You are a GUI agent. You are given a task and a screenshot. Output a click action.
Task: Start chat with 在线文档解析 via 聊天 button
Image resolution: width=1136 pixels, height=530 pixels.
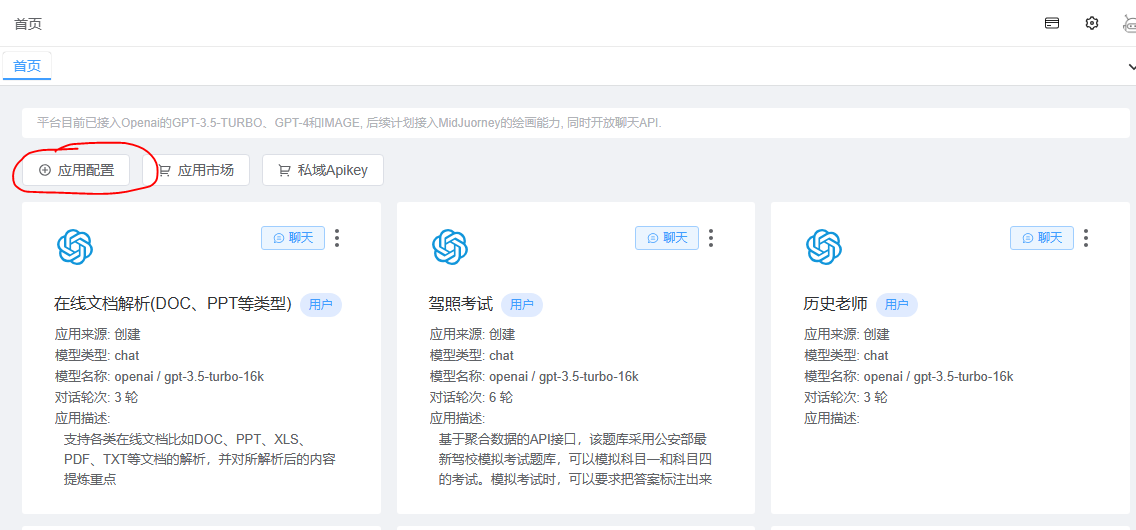click(293, 238)
